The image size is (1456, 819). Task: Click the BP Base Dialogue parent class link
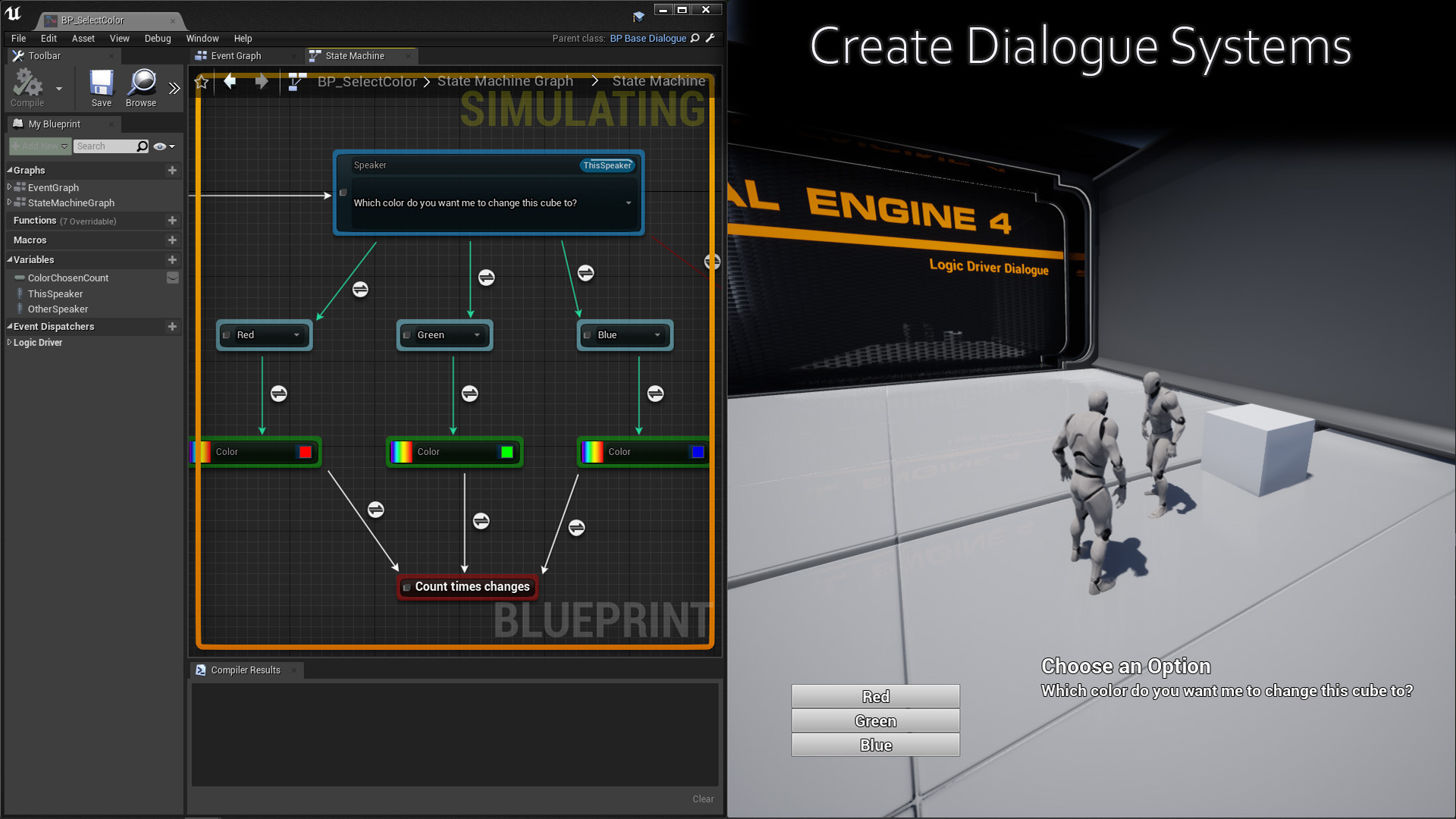point(648,39)
